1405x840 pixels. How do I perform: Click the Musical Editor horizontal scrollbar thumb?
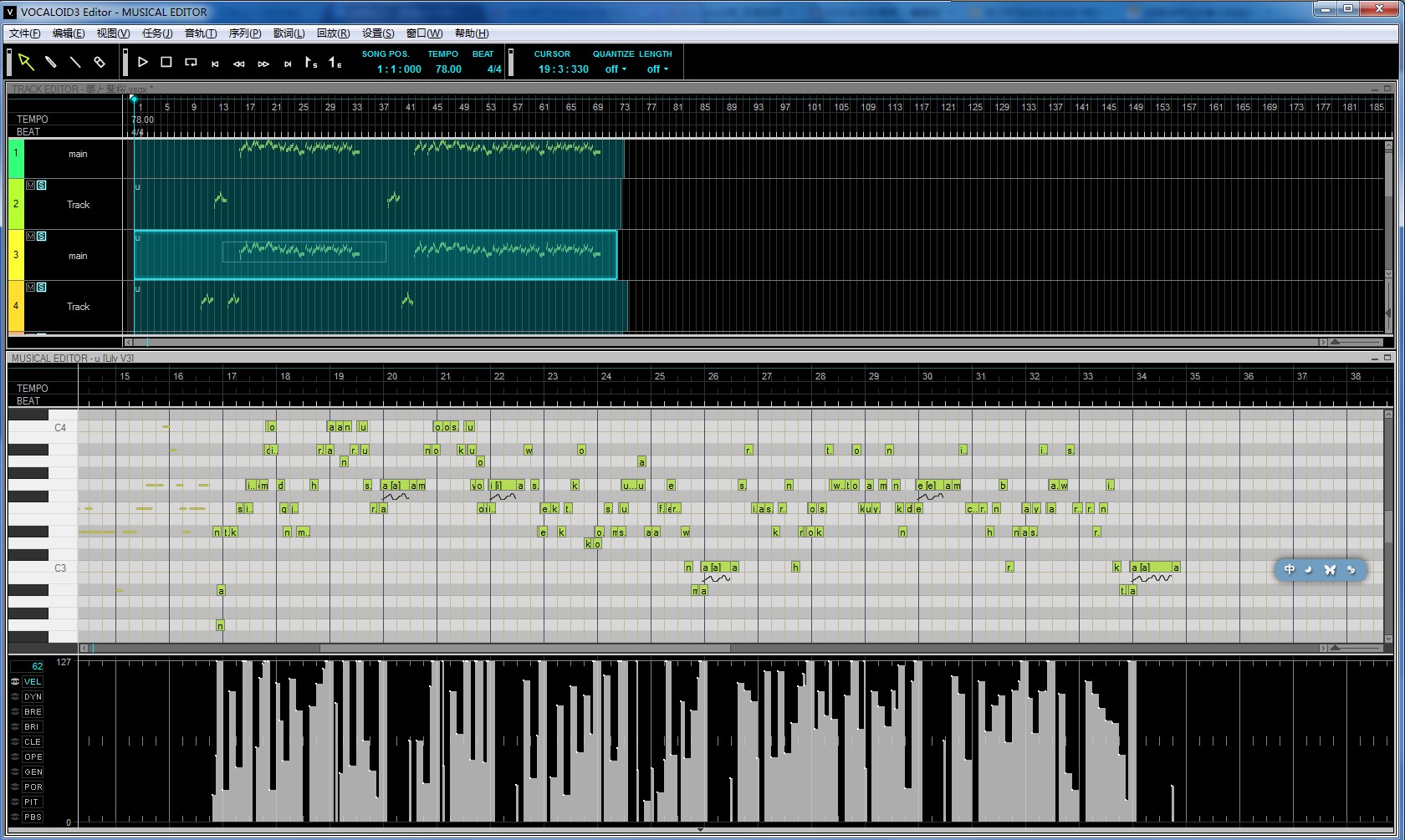525,648
